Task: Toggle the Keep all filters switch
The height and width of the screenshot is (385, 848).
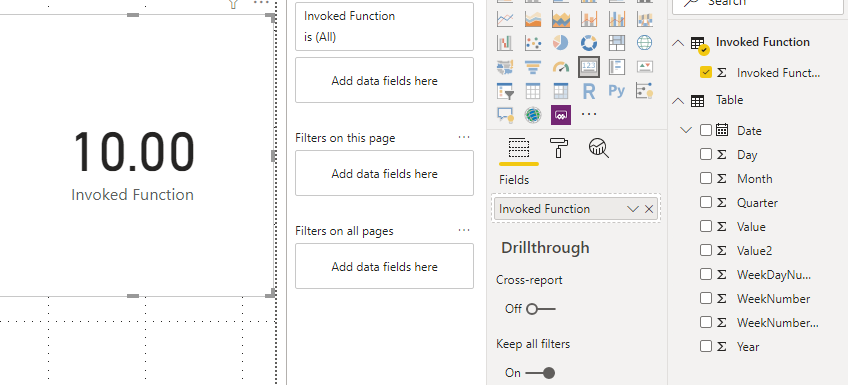Action: tap(540, 373)
